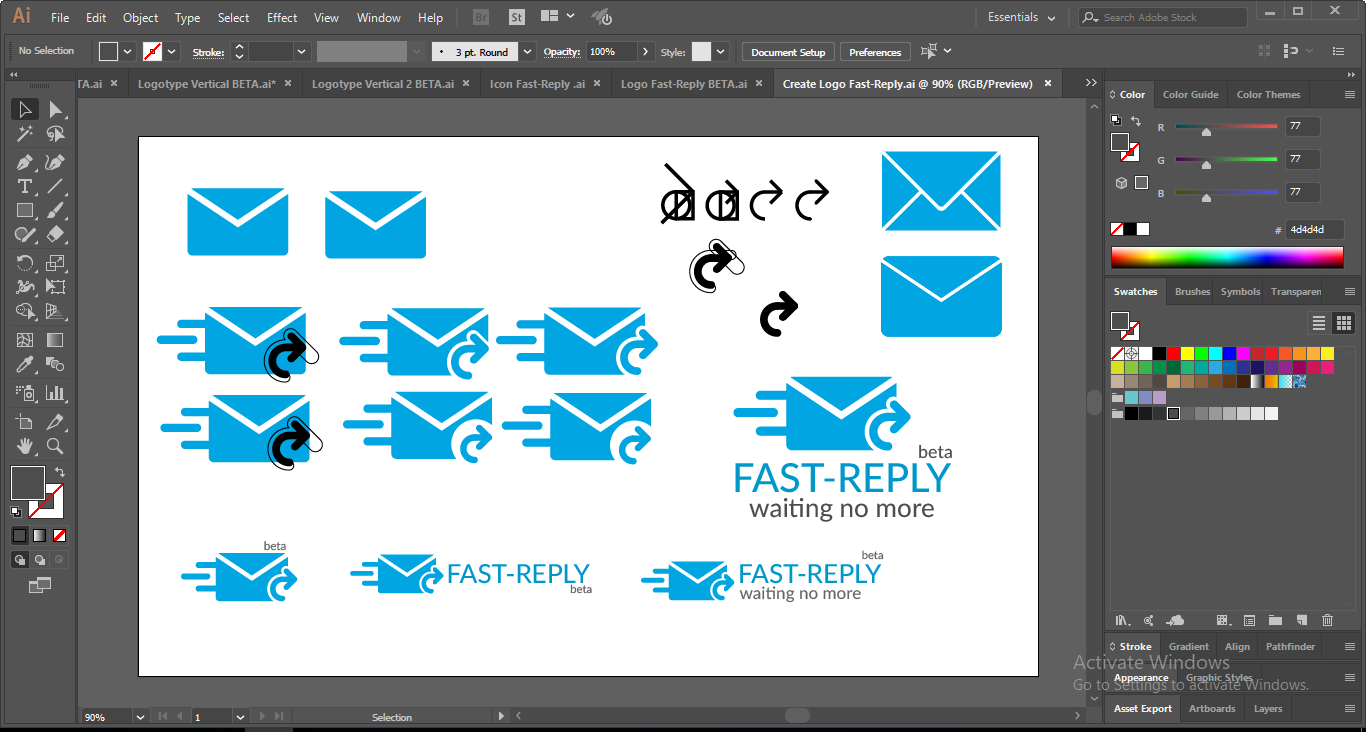This screenshot has width=1366, height=732.
Task: Open the fill color dropdown in Control bar
Action: [x=127, y=52]
